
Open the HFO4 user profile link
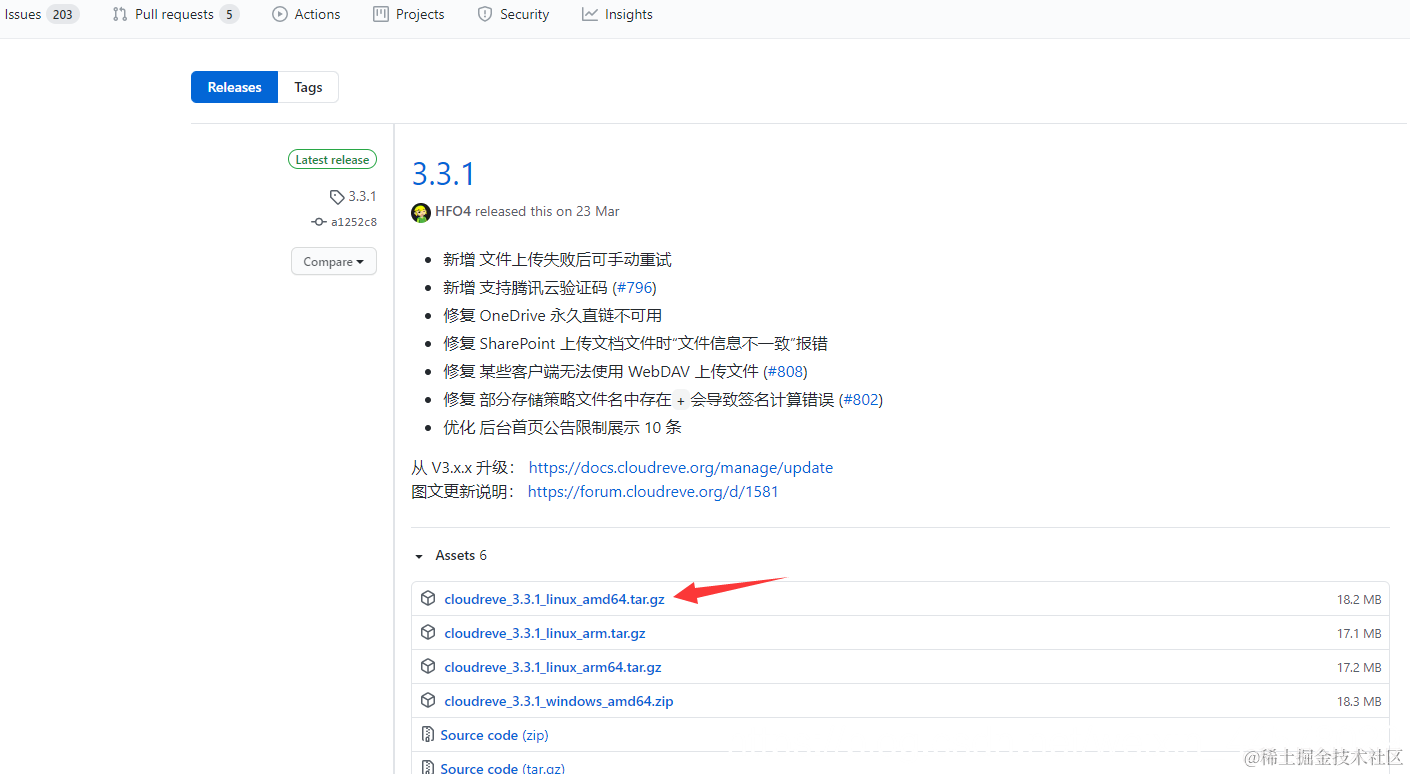pos(453,211)
